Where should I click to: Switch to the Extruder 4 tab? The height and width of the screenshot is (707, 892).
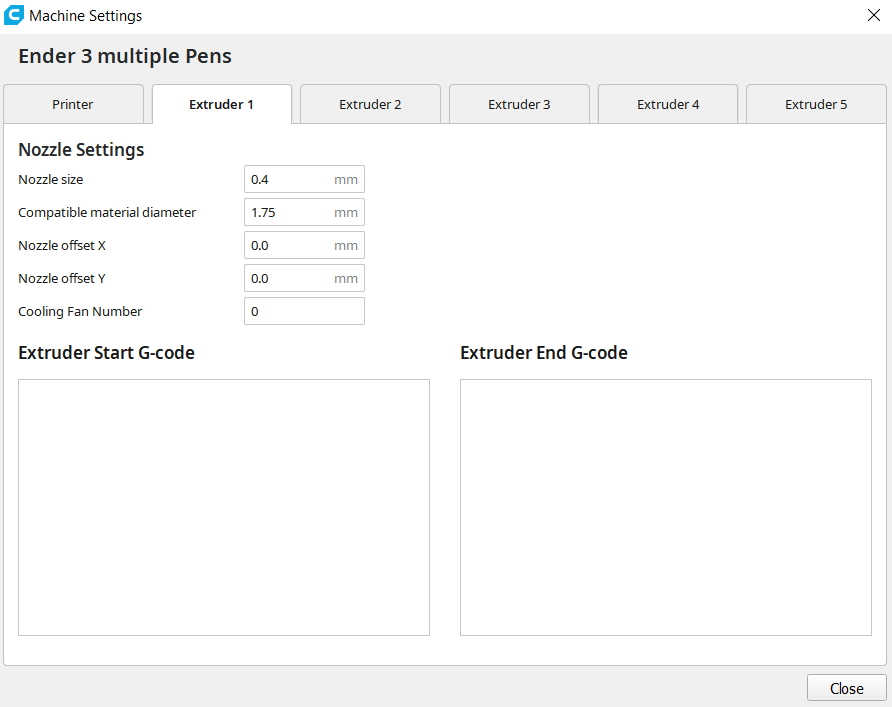point(668,104)
